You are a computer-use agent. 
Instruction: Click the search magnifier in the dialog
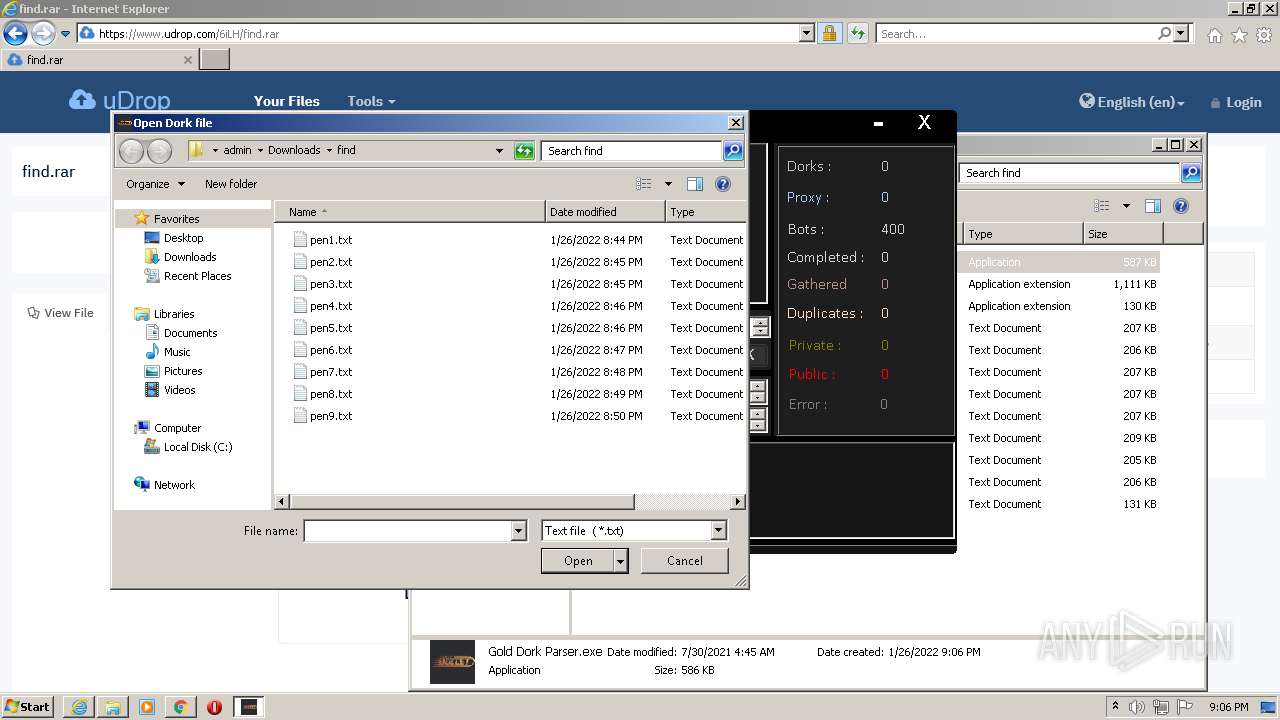733,151
